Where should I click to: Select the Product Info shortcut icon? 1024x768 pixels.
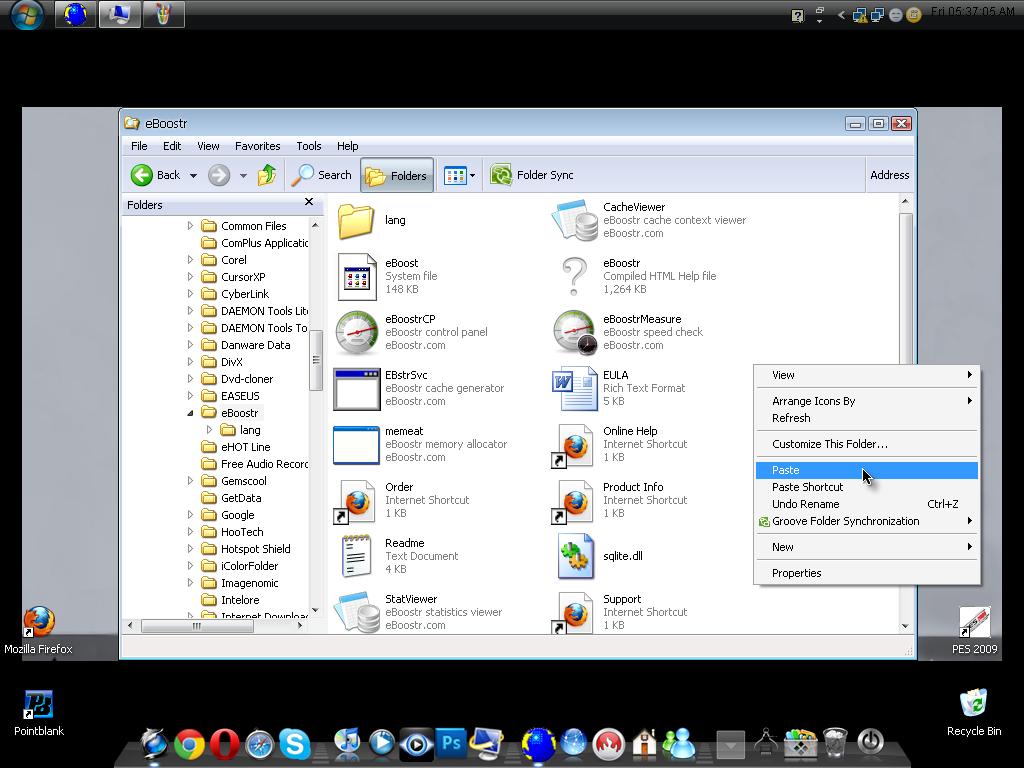tap(573, 502)
